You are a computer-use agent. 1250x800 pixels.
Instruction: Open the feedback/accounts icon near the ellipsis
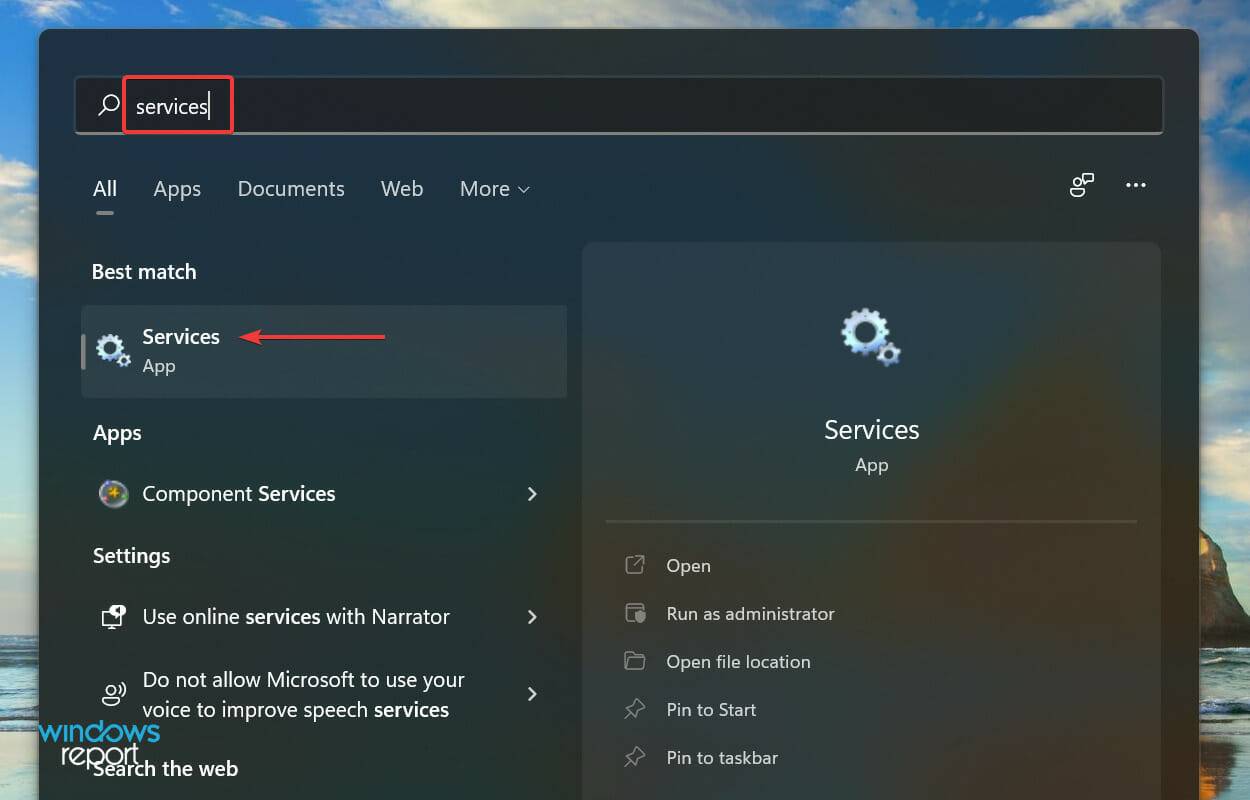tap(1082, 185)
